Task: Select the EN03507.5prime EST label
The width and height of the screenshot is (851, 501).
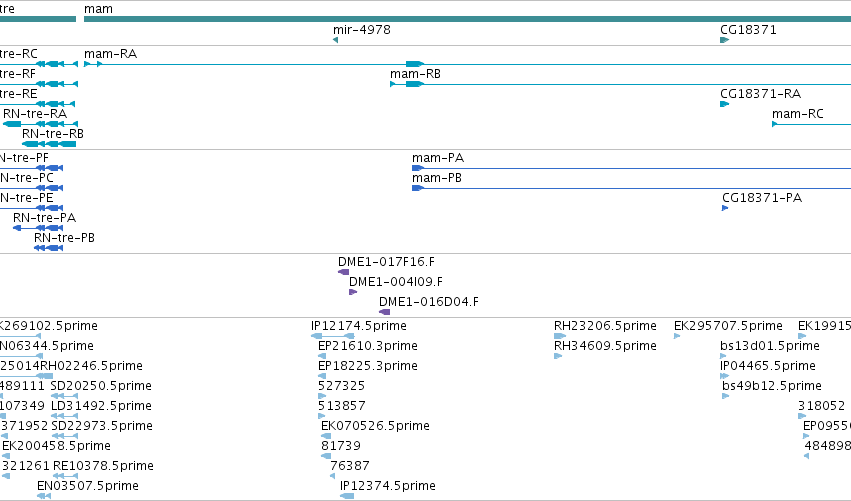Action: point(88,486)
